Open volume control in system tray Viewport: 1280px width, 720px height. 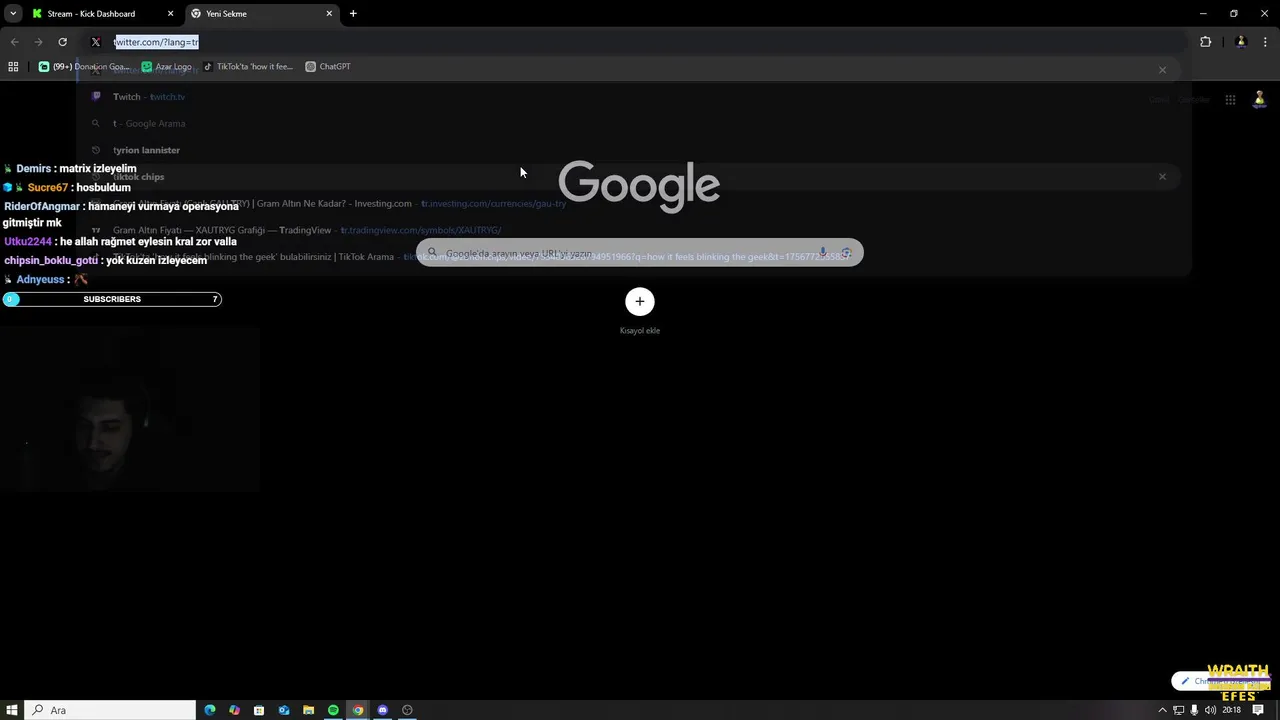point(1210,710)
